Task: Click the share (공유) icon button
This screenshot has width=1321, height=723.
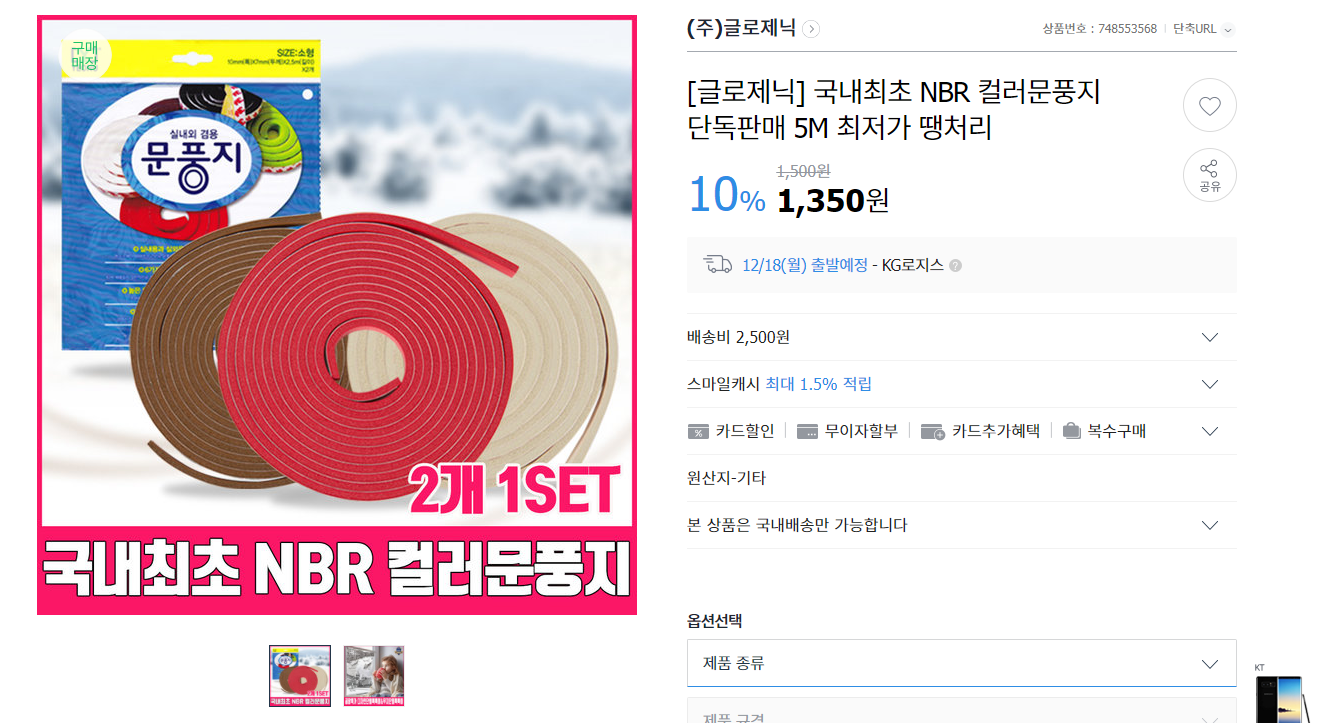Action: point(1209,175)
